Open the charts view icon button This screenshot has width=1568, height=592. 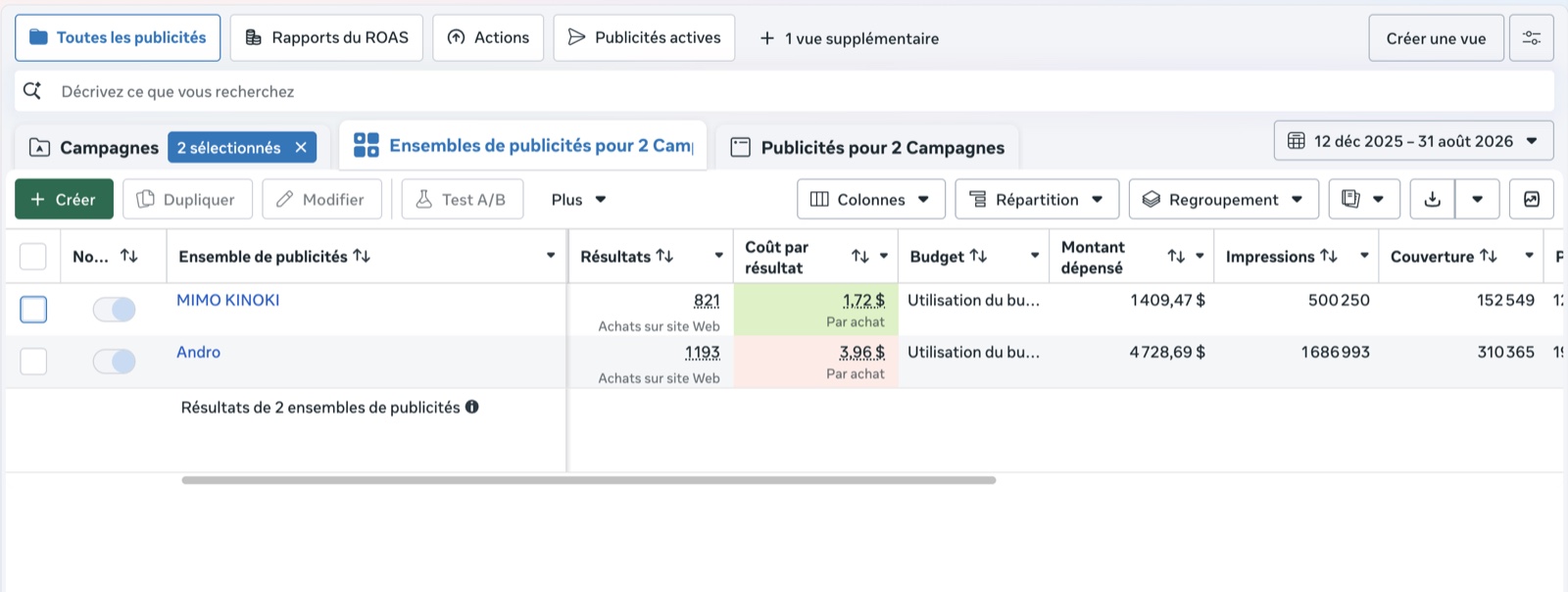[x=1532, y=199]
